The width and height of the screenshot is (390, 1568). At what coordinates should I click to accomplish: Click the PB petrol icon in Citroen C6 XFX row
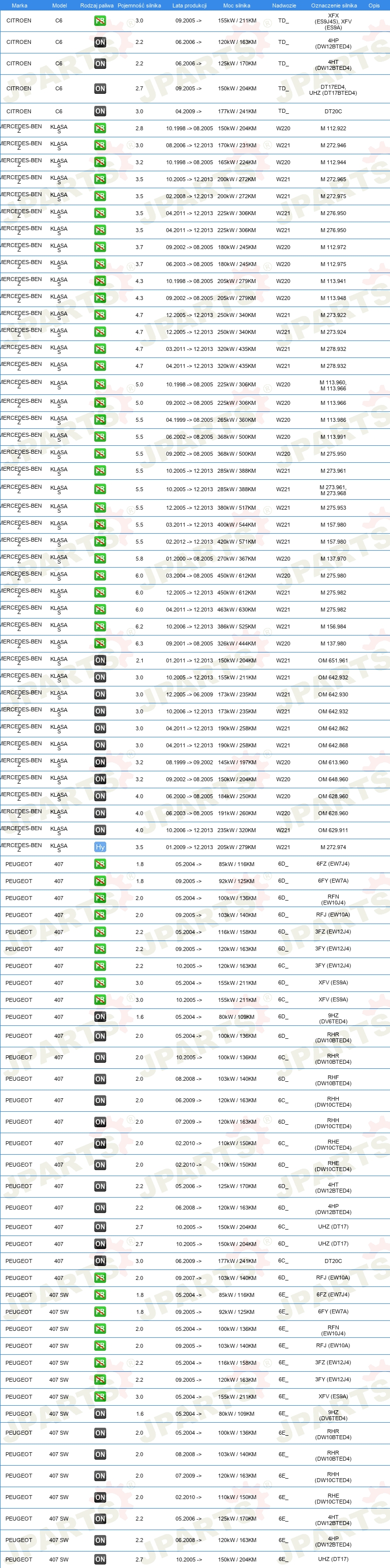coord(100,20)
